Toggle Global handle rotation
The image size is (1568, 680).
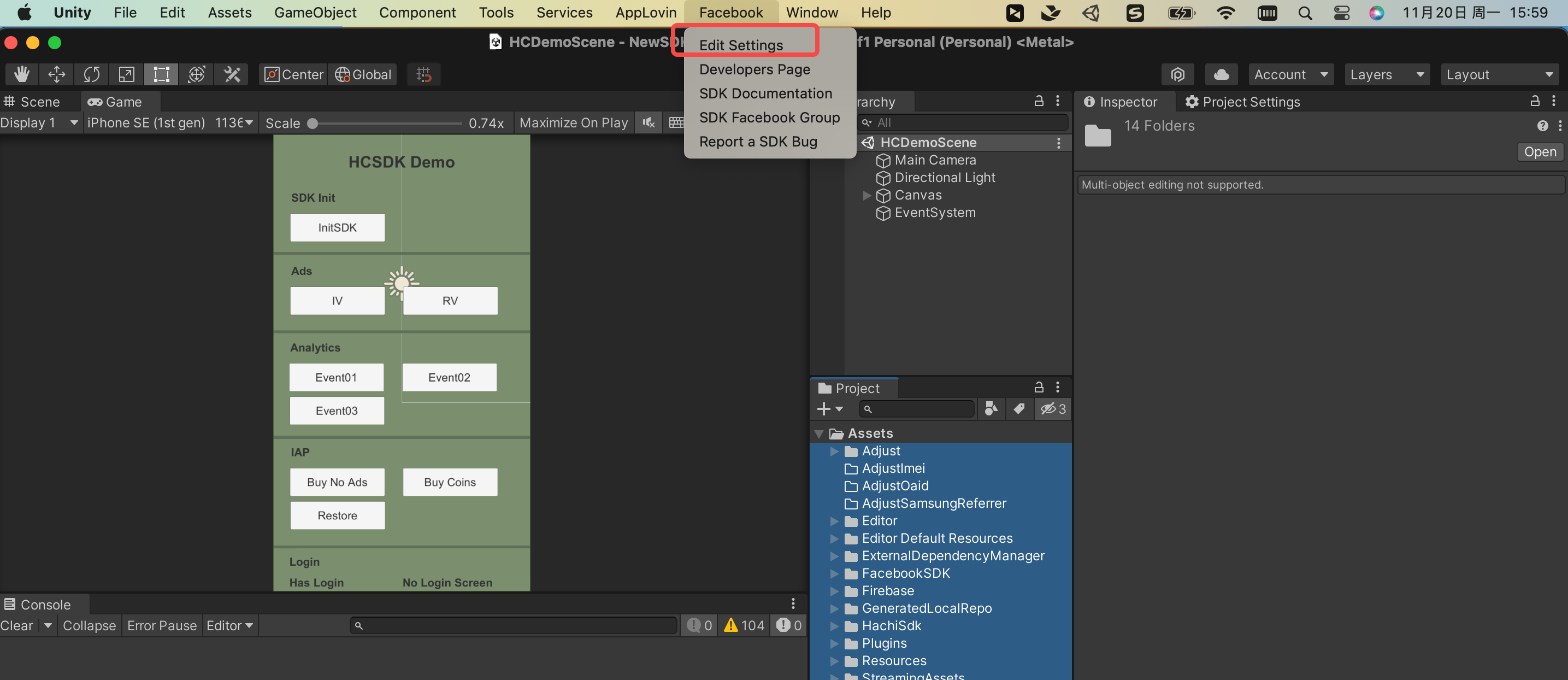(x=363, y=74)
